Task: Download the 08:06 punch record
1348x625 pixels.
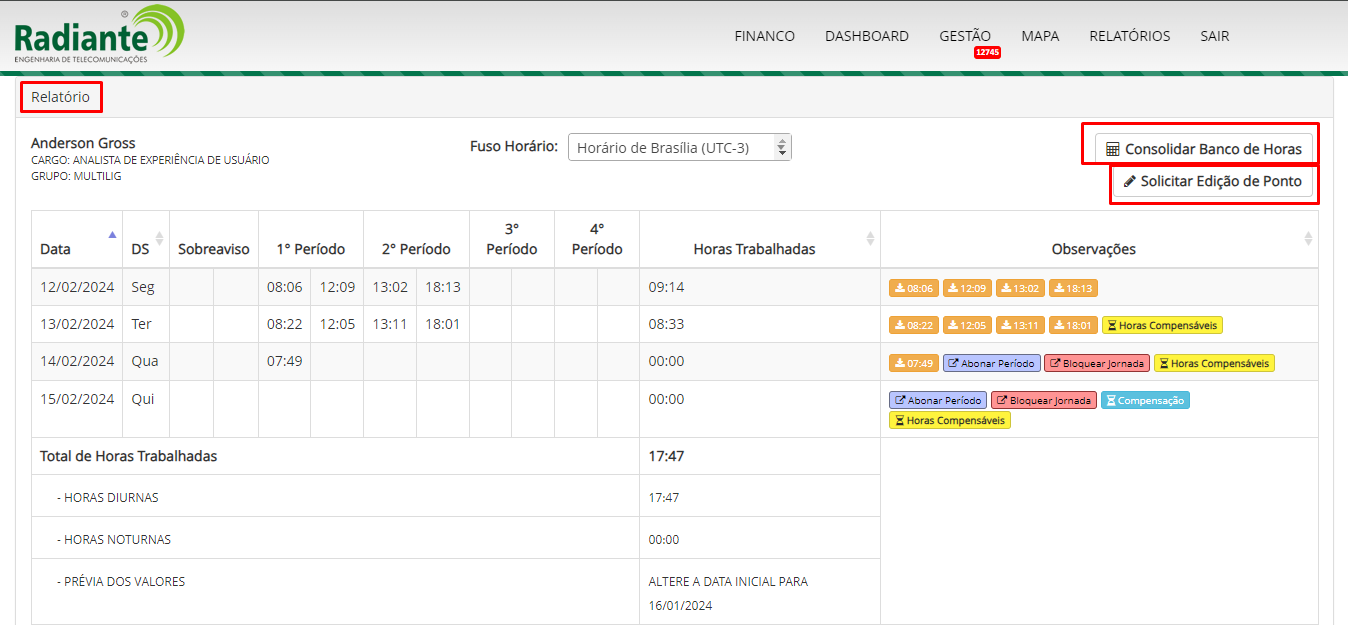Action: coord(913,288)
